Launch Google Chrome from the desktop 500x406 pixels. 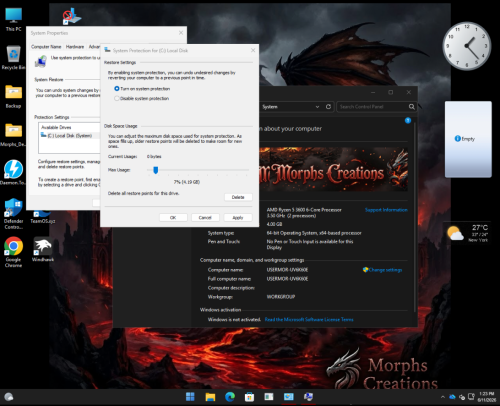click(13, 252)
